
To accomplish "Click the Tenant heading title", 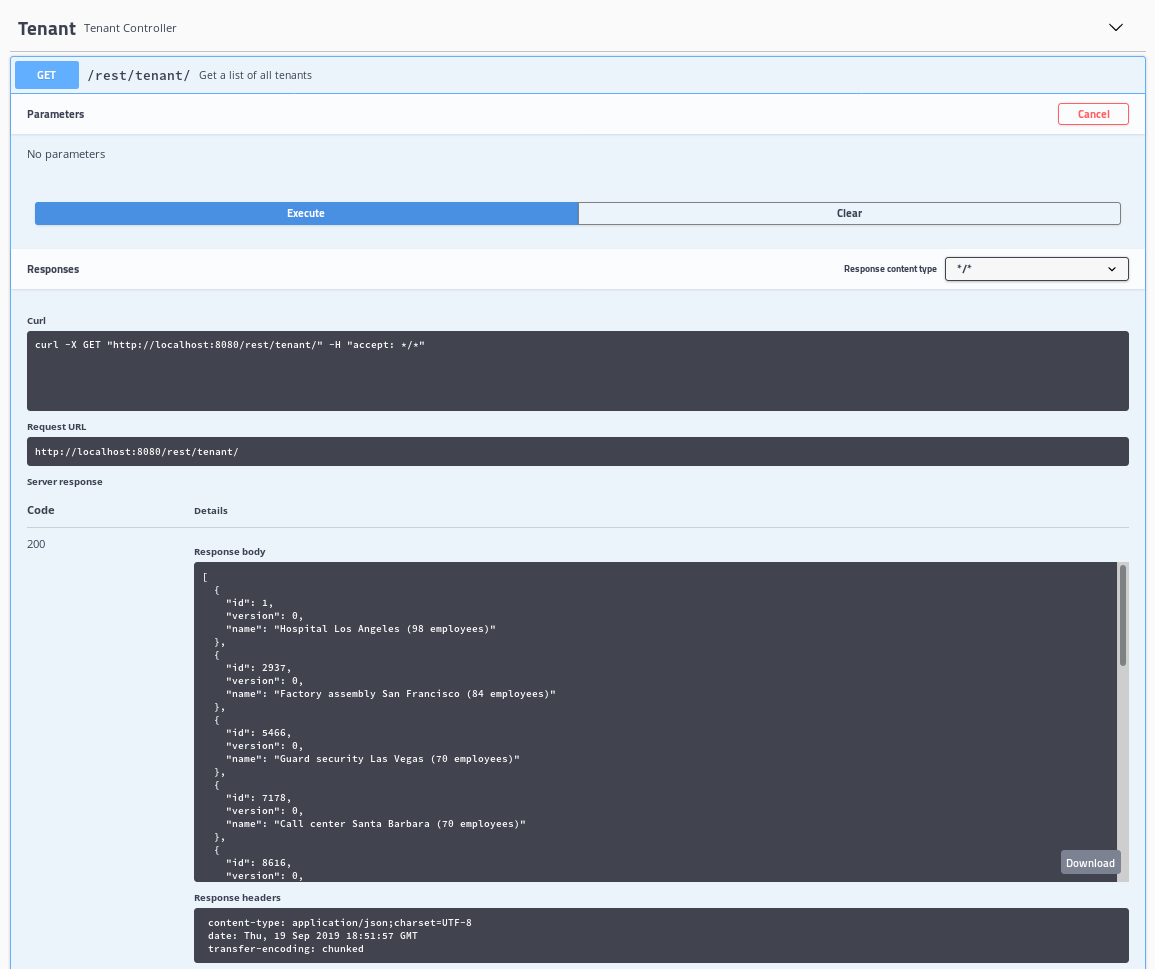I will [x=47, y=29].
